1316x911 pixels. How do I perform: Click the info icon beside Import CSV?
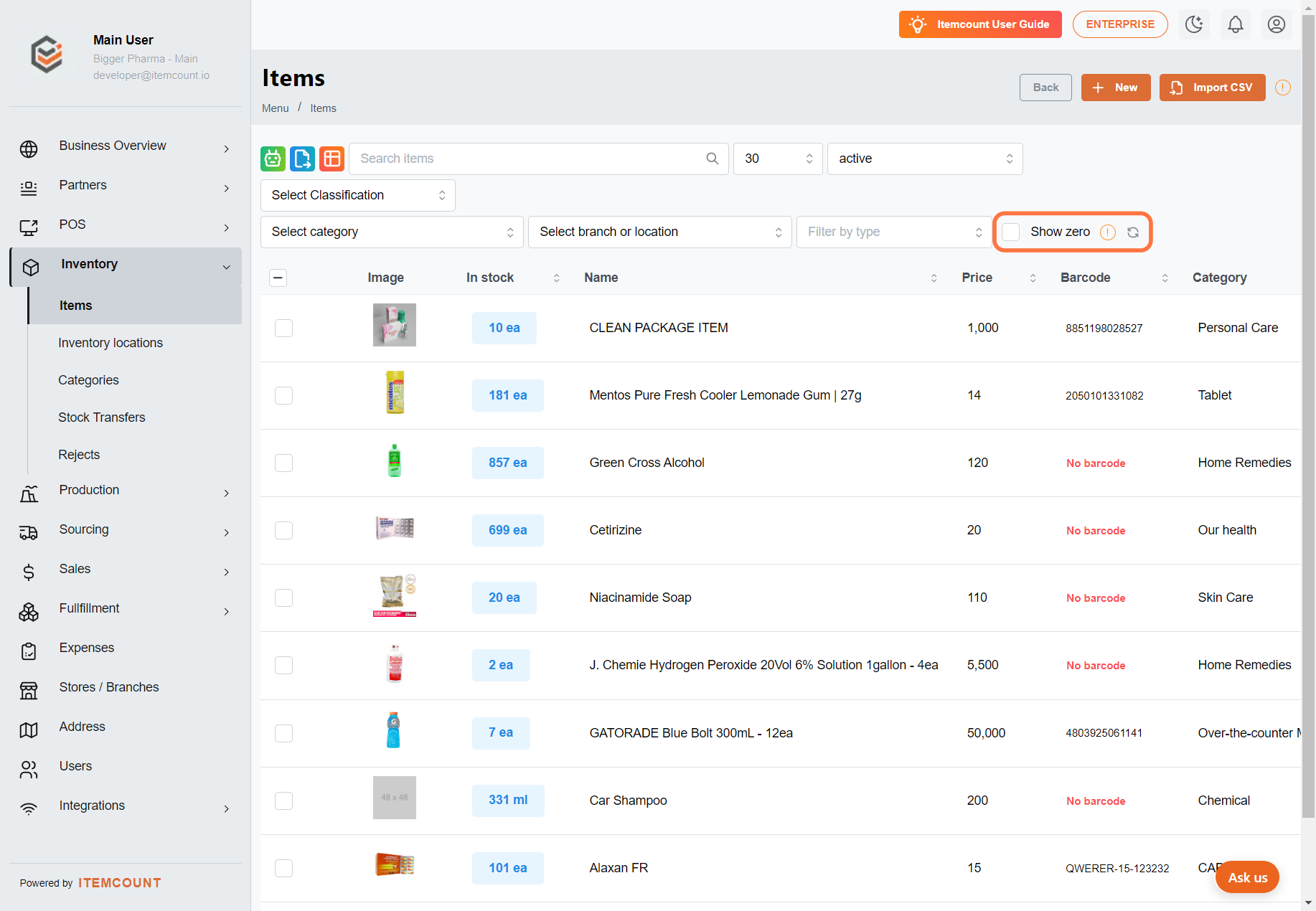[x=1283, y=88]
